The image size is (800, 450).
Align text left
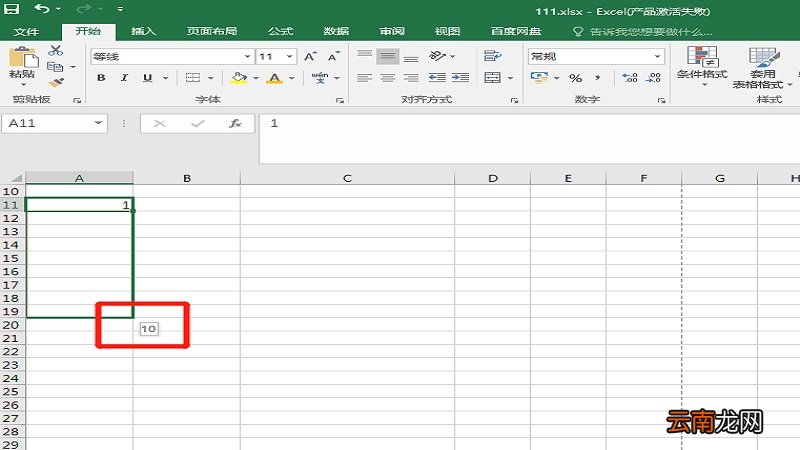(x=364, y=78)
